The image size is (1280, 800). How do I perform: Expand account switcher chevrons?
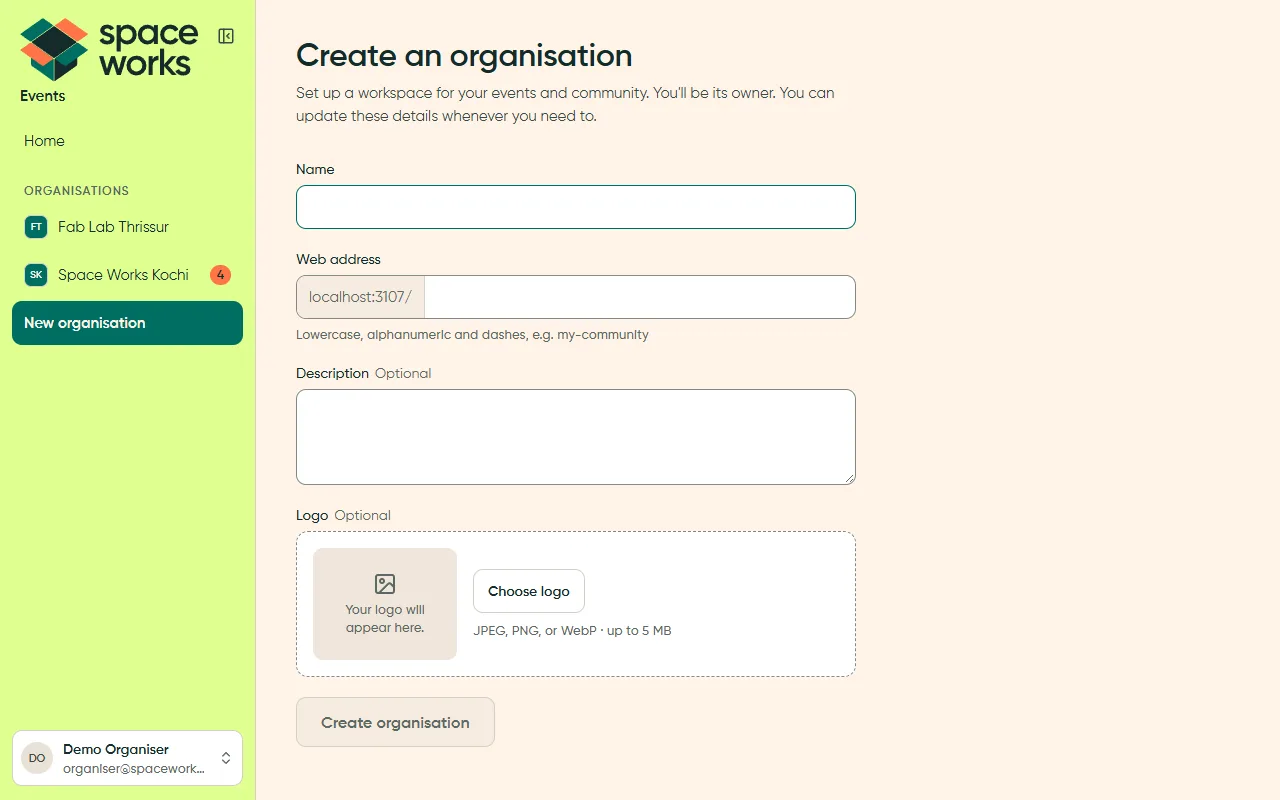click(x=226, y=758)
